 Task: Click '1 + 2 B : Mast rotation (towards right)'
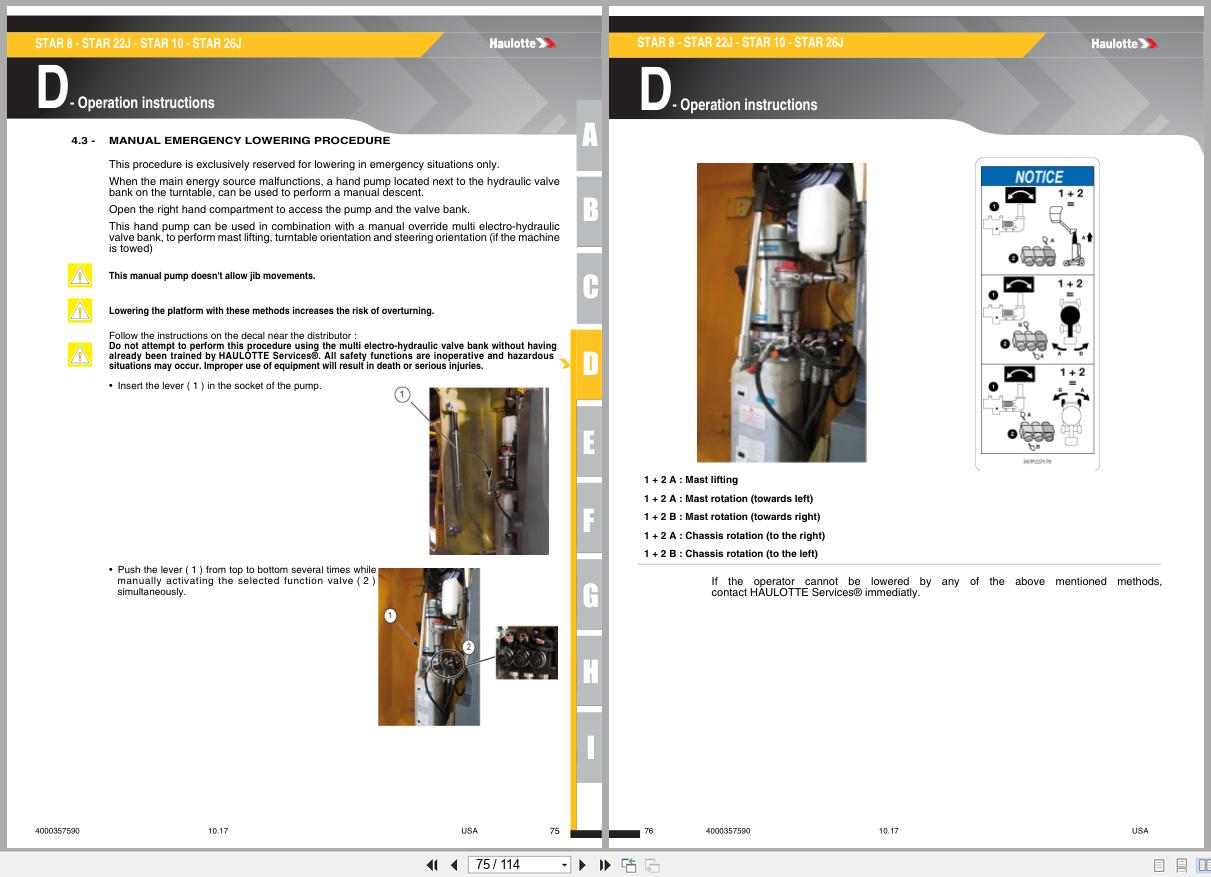click(x=732, y=517)
